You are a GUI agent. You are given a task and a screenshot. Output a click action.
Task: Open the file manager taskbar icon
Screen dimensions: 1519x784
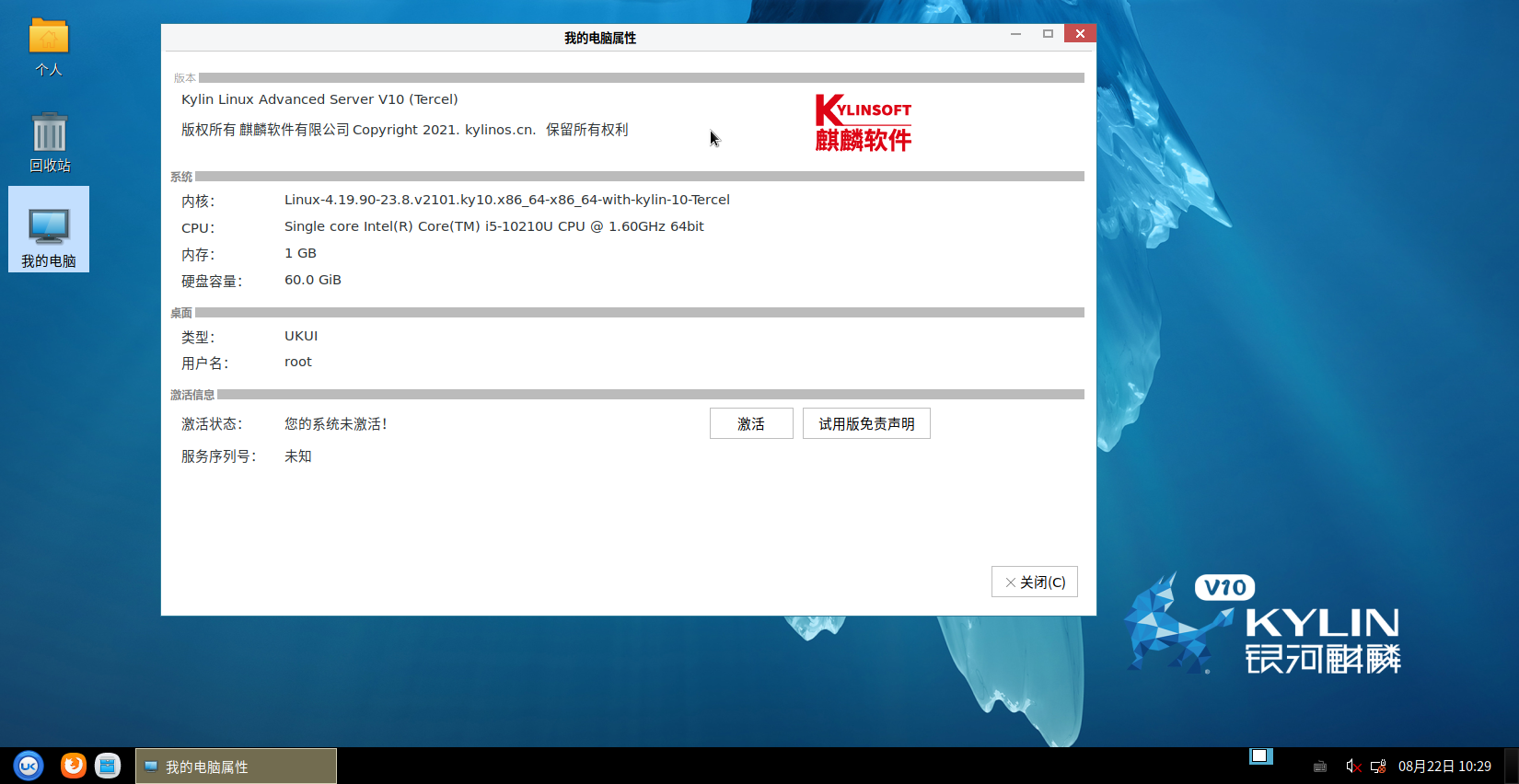coord(108,766)
